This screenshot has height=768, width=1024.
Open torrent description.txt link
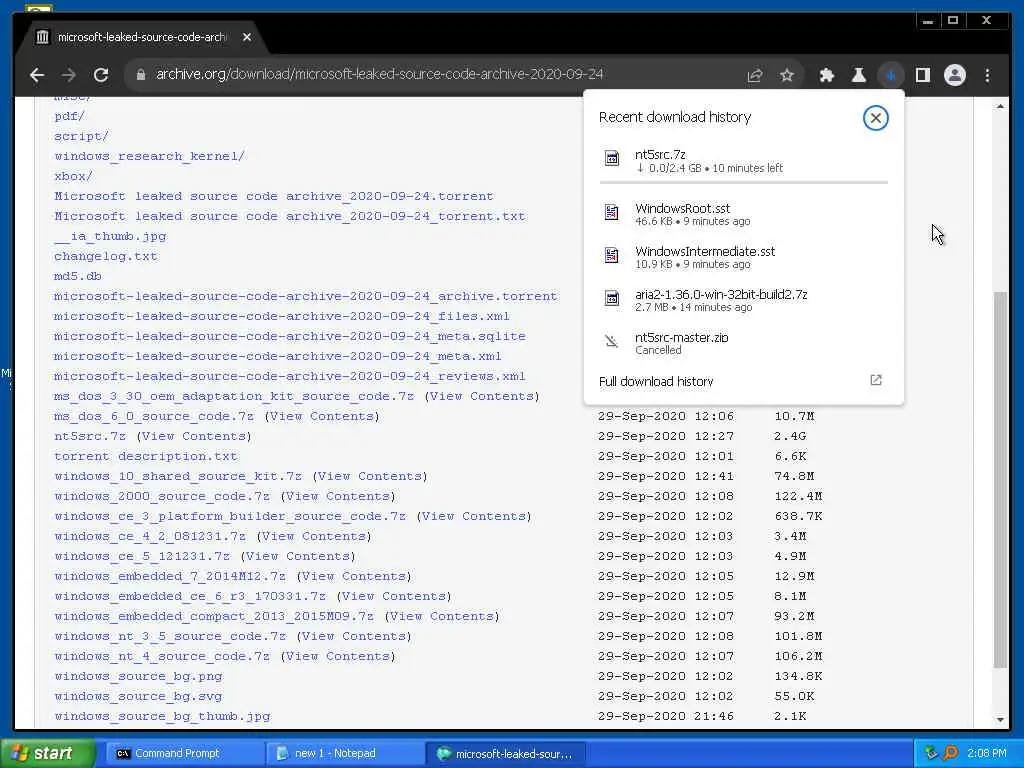coord(146,456)
